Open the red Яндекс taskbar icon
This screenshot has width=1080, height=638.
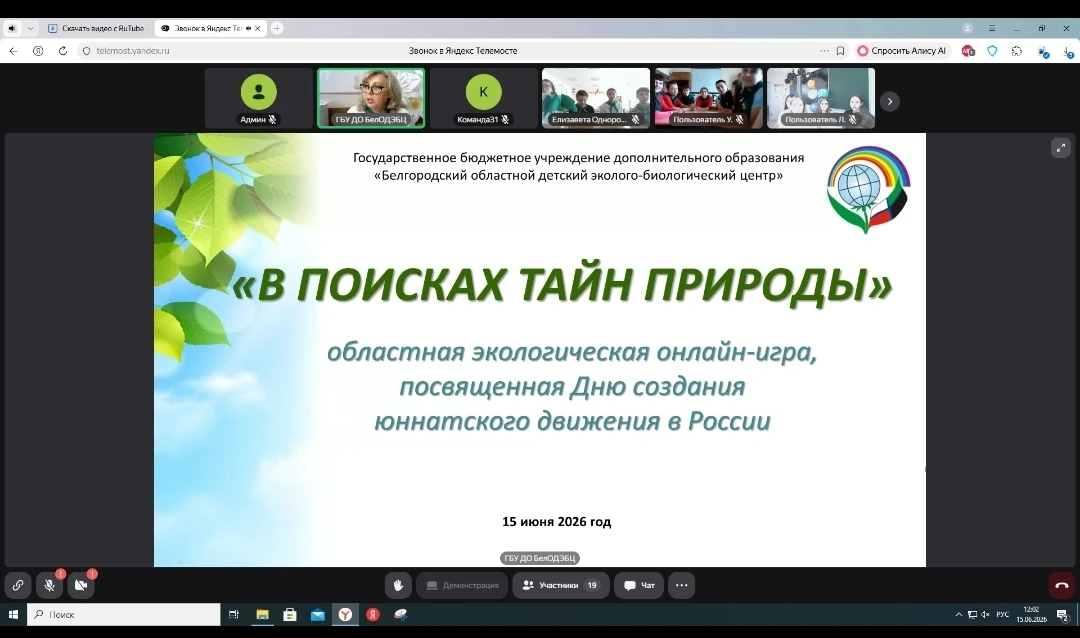click(373, 614)
